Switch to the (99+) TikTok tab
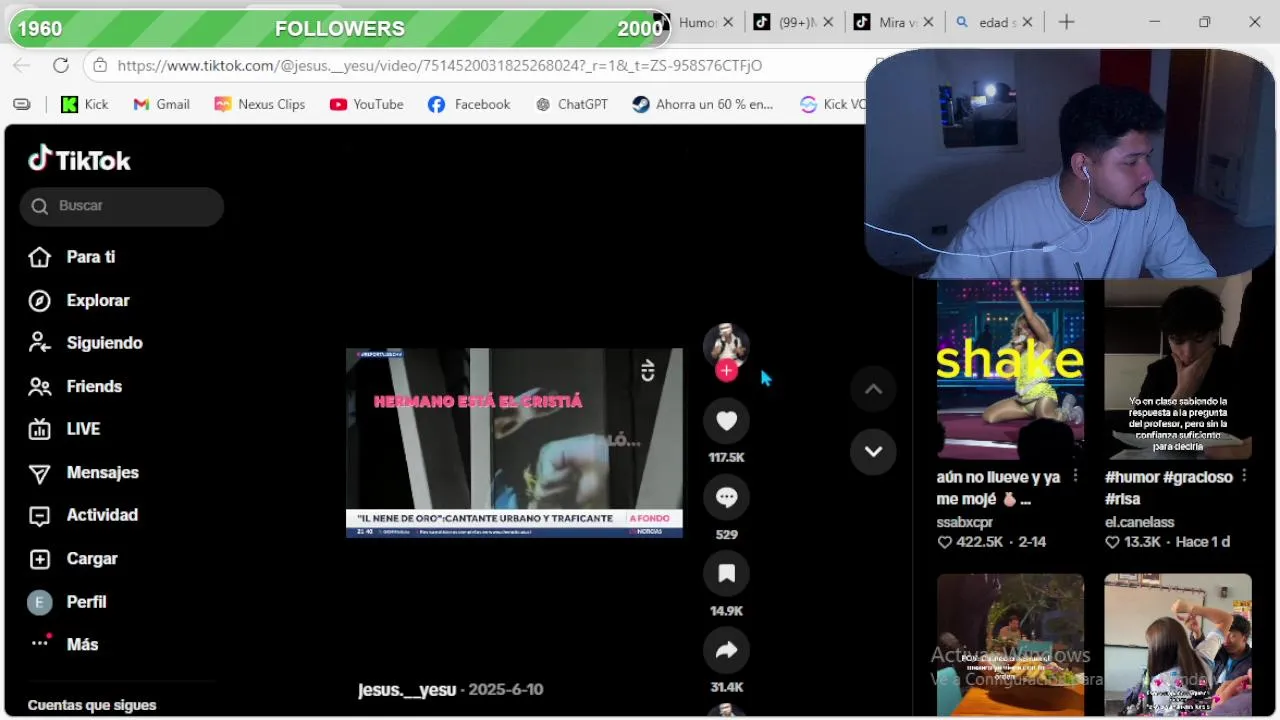This screenshot has width=1280, height=720. pos(784,22)
